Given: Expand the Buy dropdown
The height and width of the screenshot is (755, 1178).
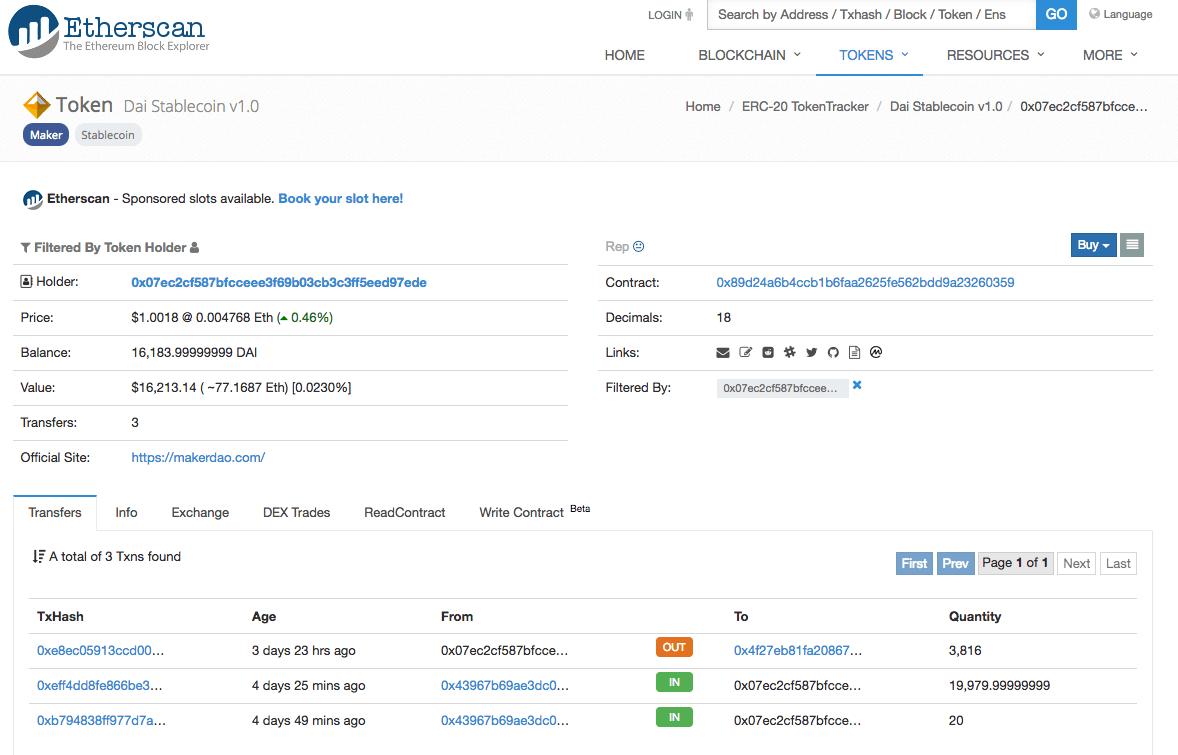Looking at the screenshot, I should click(1093, 245).
